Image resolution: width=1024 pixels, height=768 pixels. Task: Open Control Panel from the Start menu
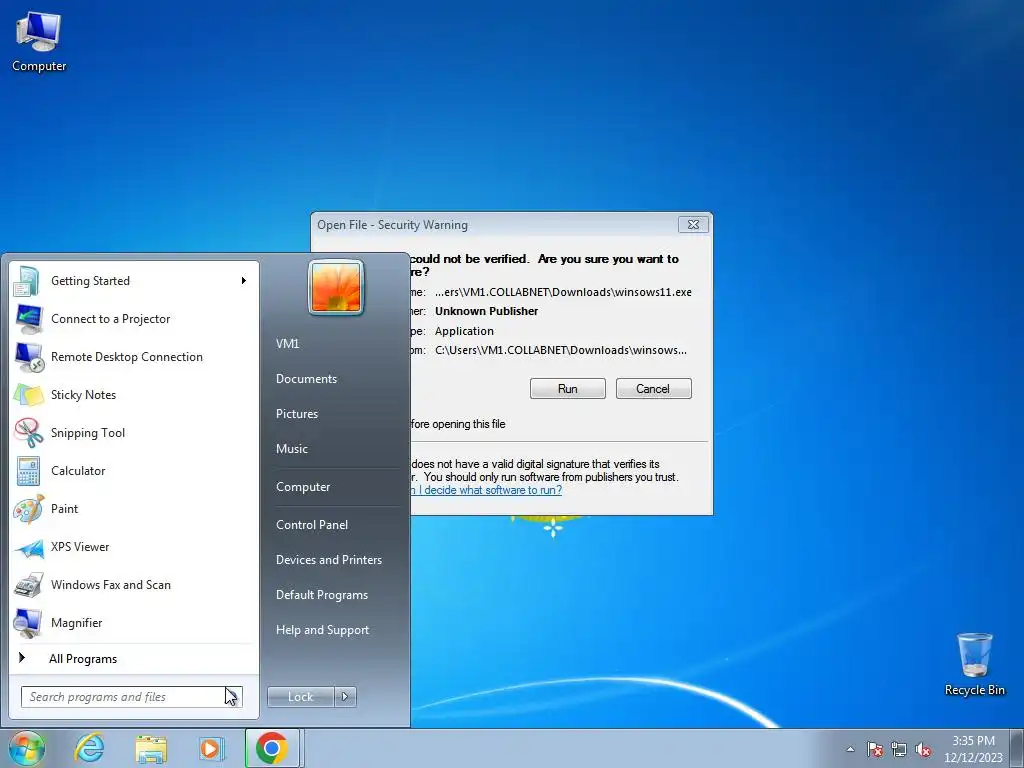[x=312, y=525]
